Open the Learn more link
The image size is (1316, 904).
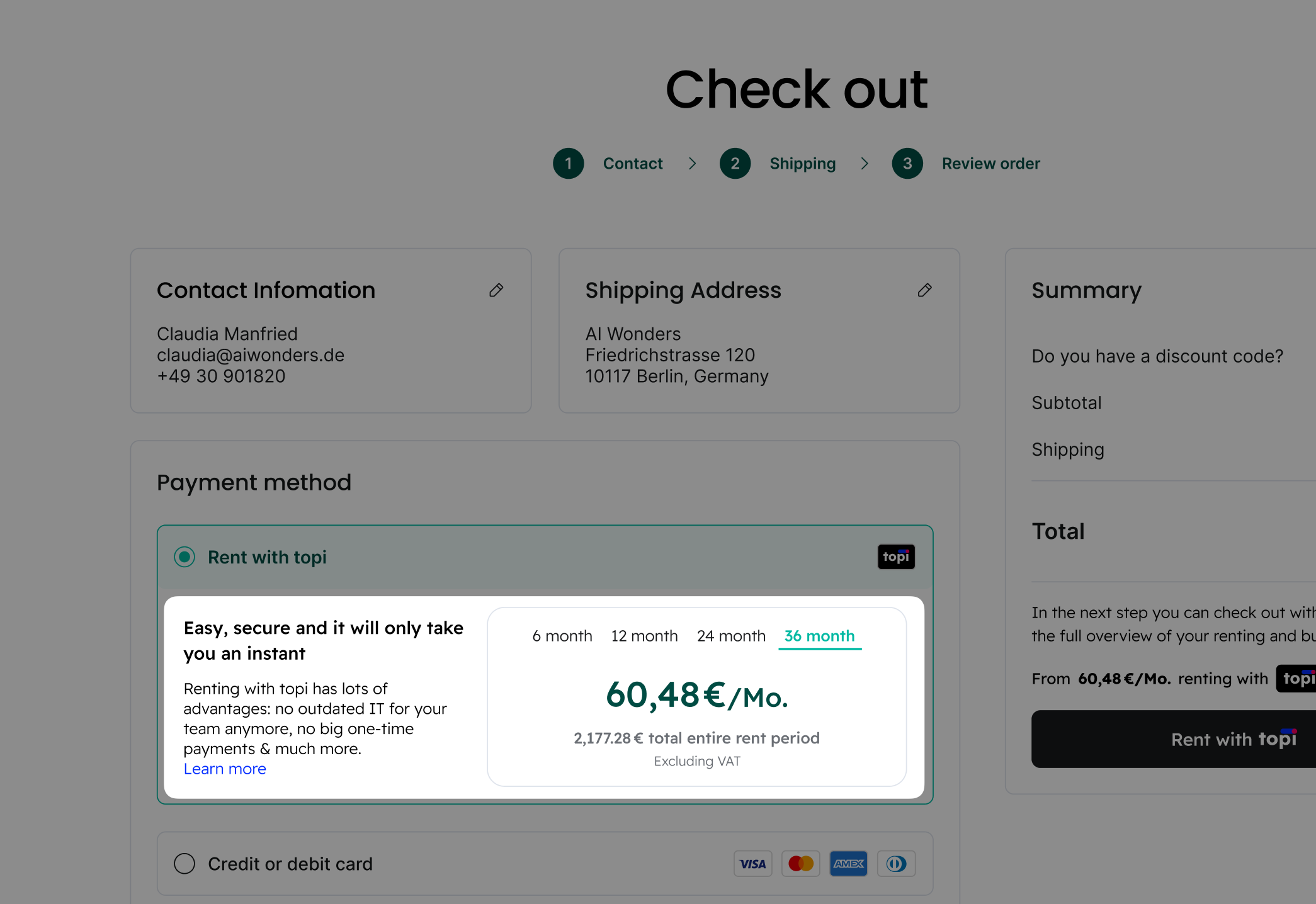[x=225, y=769]
